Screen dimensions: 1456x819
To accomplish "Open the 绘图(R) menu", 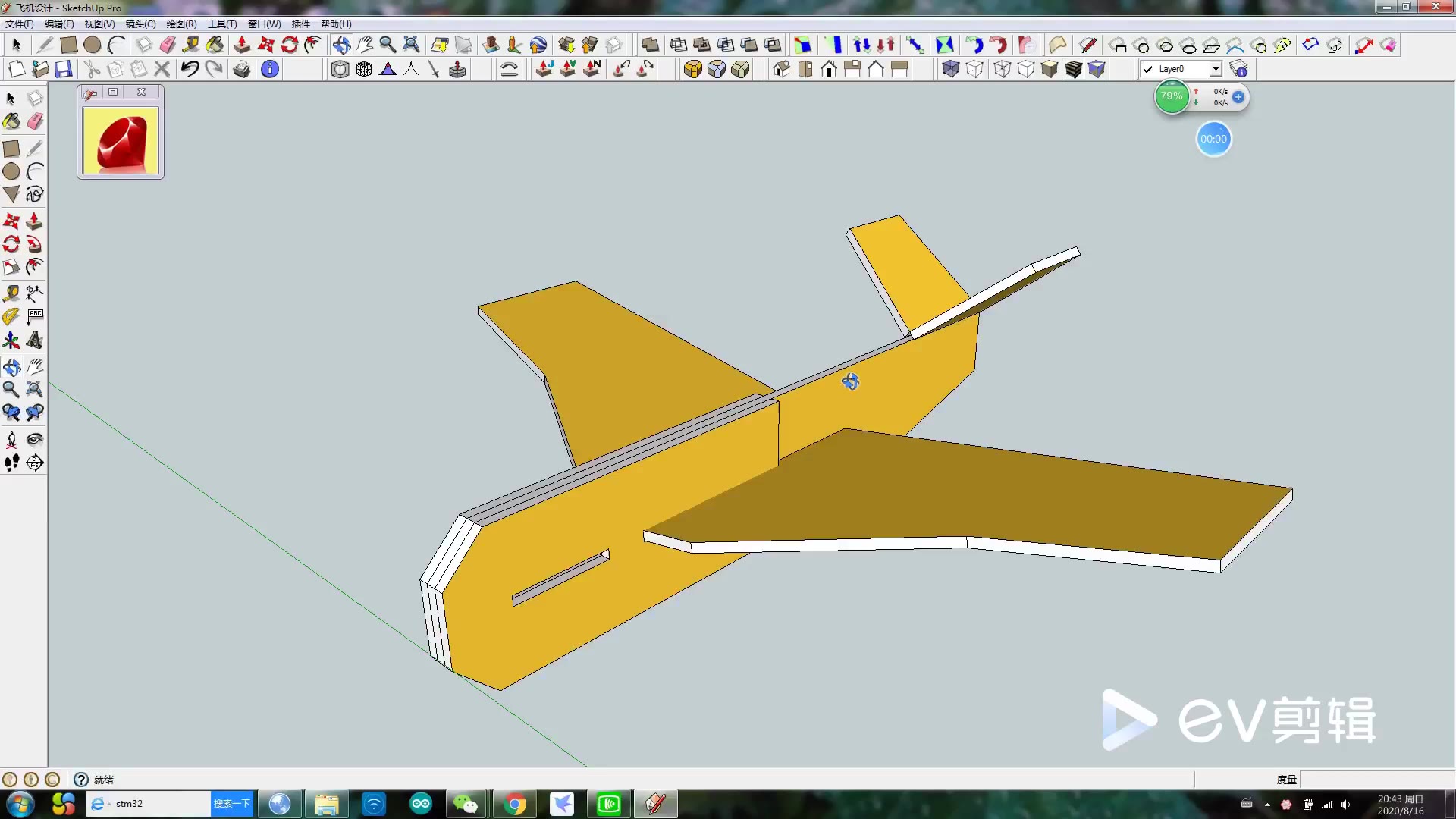I will [181, 24].
